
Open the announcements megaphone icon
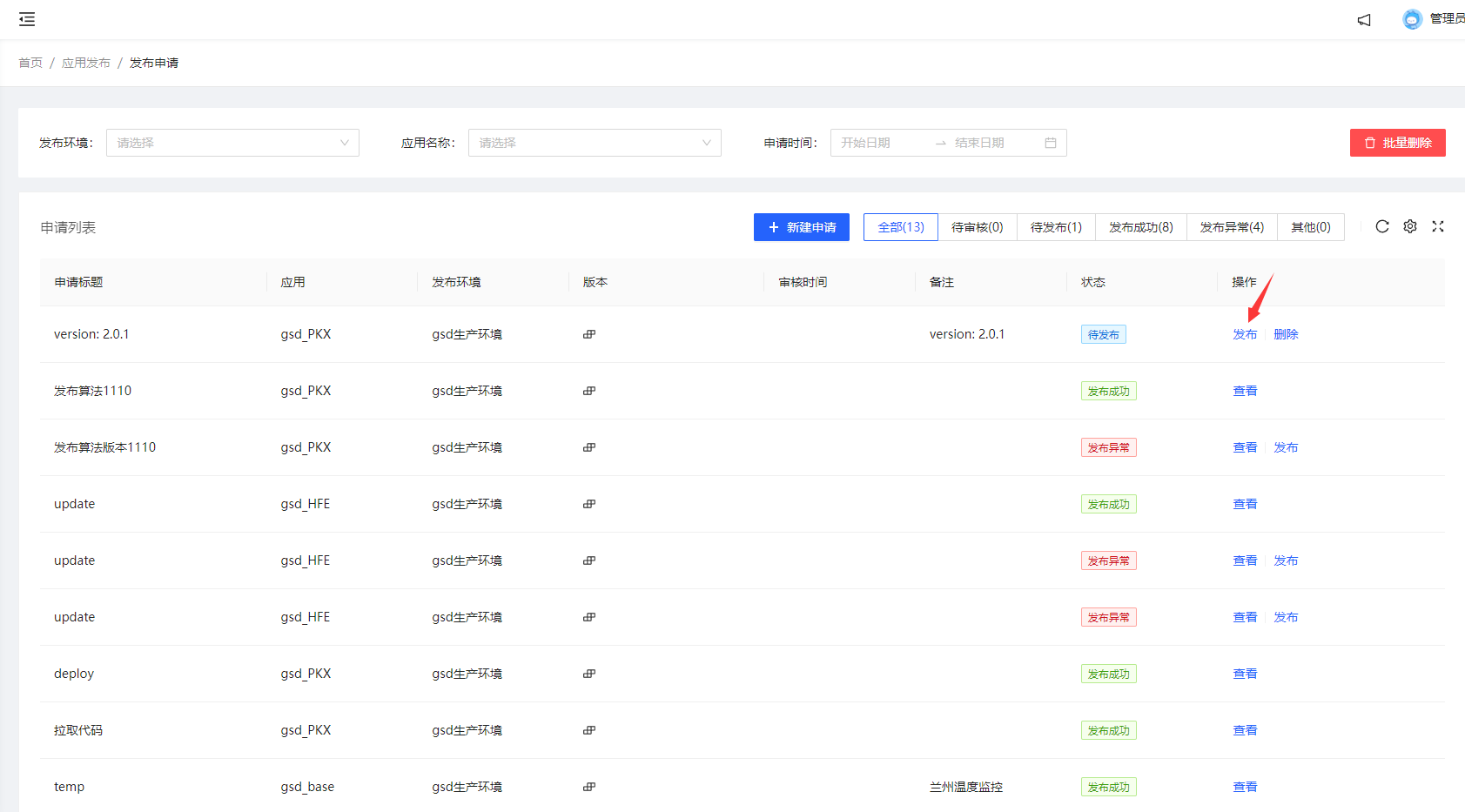1364,19
